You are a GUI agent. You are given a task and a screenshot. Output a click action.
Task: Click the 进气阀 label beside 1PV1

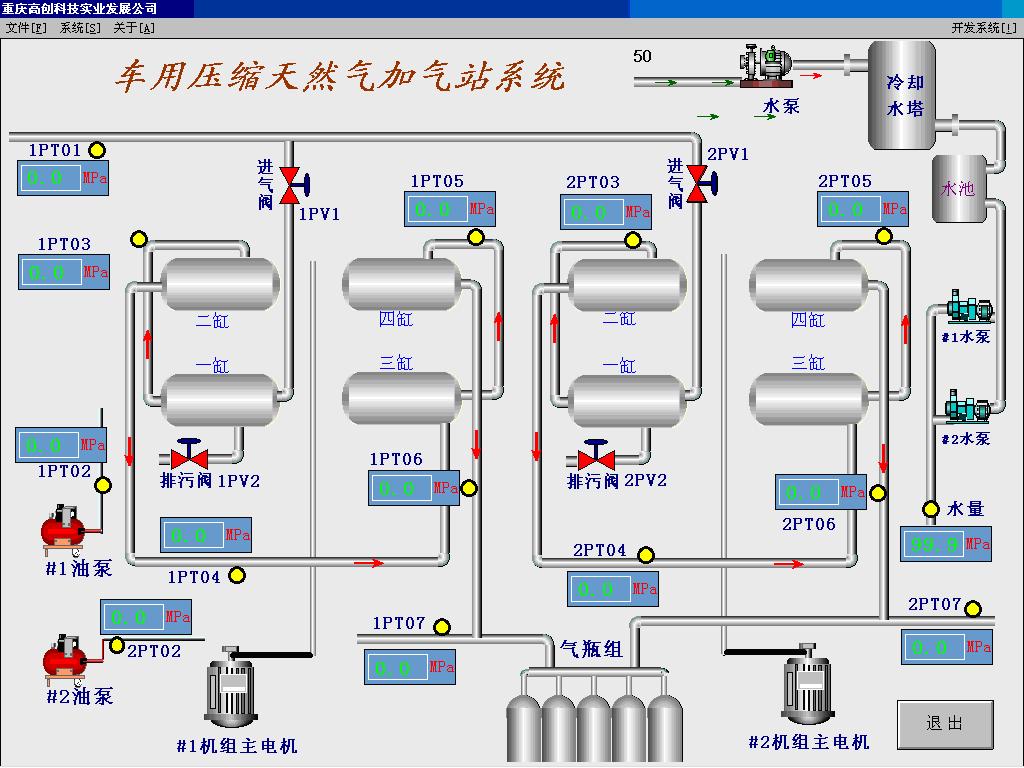[265, 185]
